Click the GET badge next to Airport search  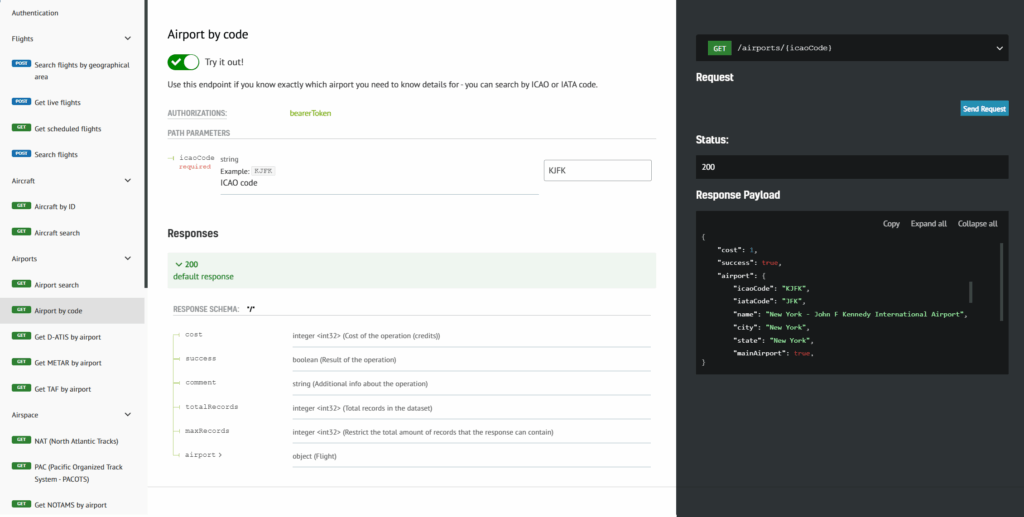(21, 284)
